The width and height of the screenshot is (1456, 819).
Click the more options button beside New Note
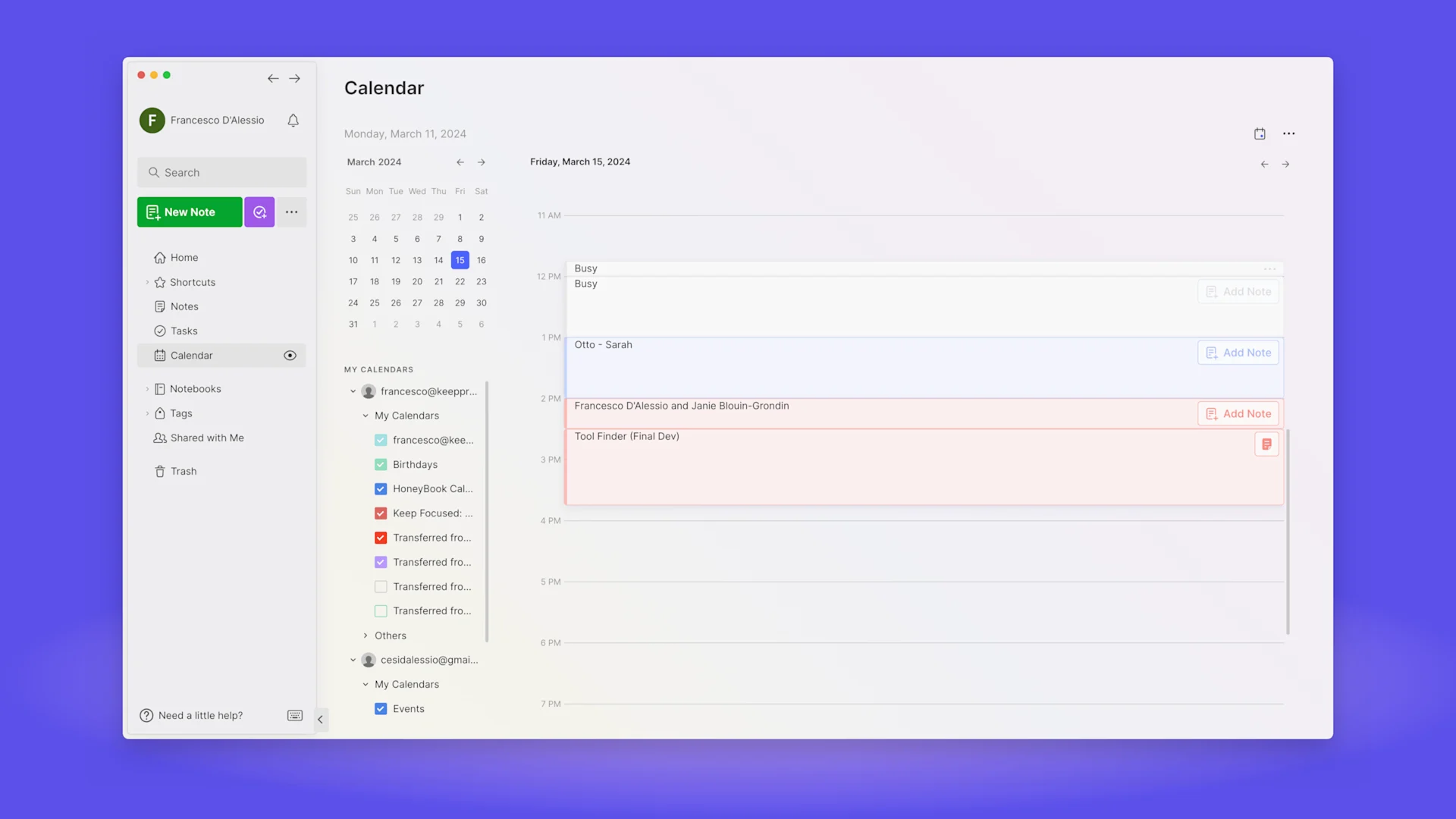click(x=291, y=212)
